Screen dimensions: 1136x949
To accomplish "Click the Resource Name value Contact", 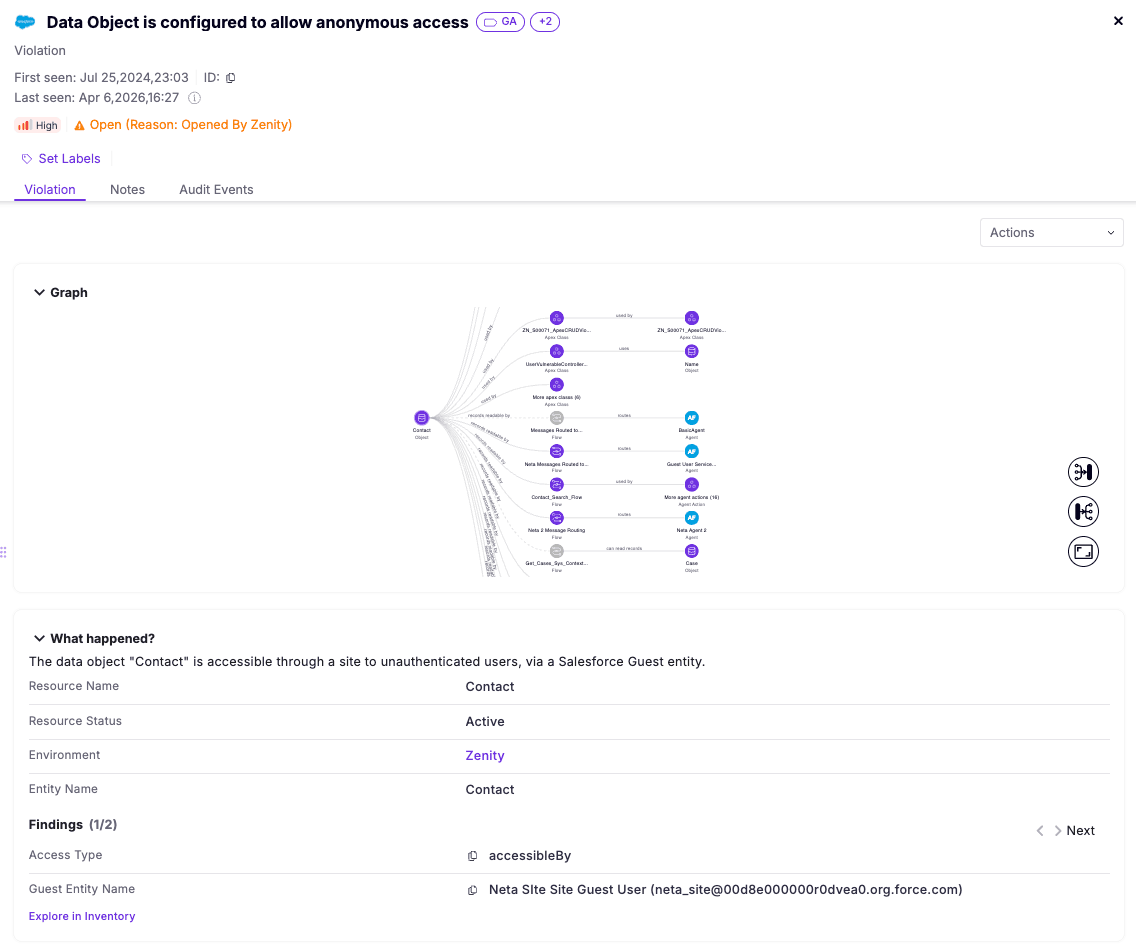I will click(490, 687).
